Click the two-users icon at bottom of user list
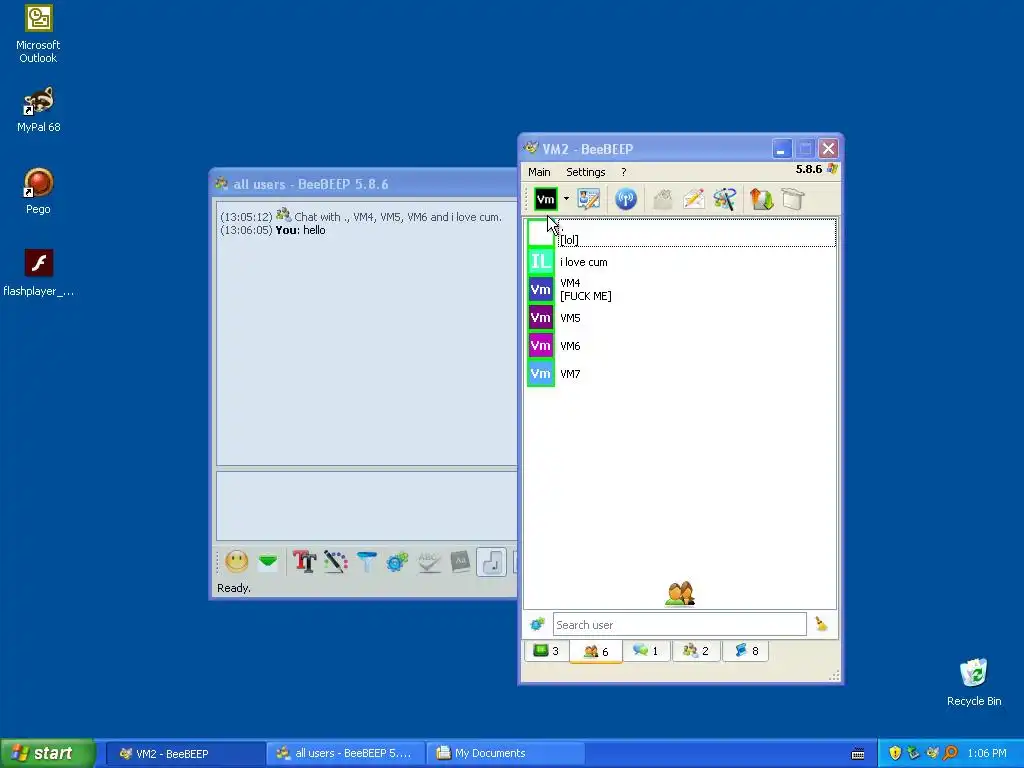The height and width of the screenshot is (768, 1024). click(680, 594)
